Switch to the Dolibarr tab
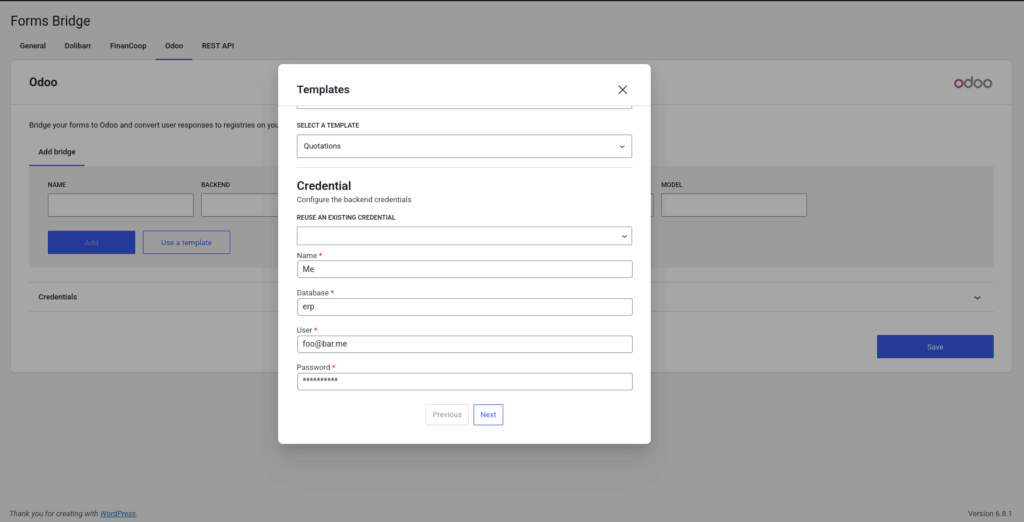Viewport: 1024px width, 522px height. (x=78, y=46)
